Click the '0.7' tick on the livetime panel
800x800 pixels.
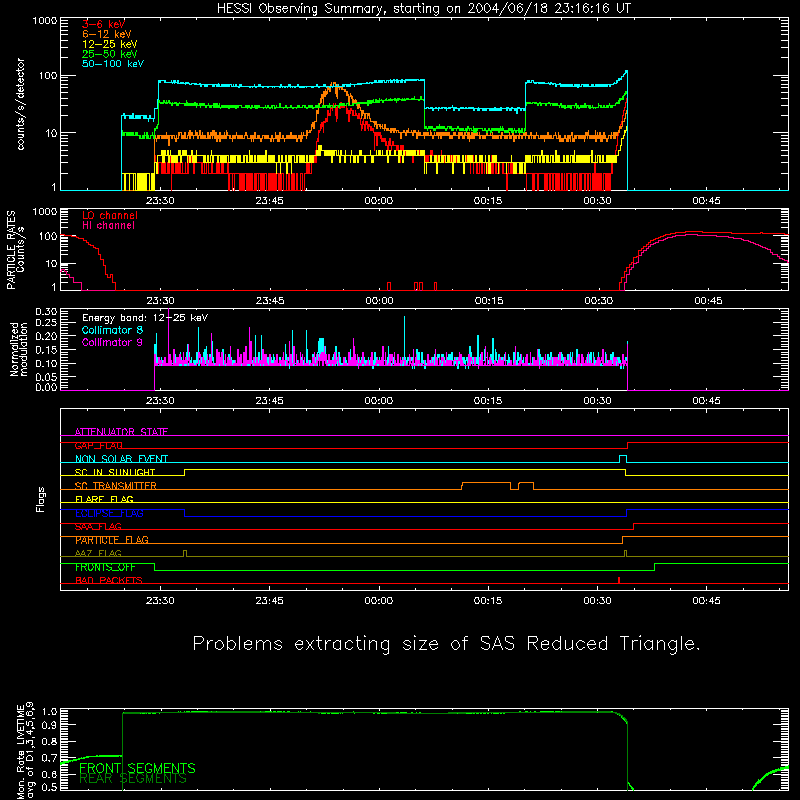pyautogui.click(x=50, y=758)
